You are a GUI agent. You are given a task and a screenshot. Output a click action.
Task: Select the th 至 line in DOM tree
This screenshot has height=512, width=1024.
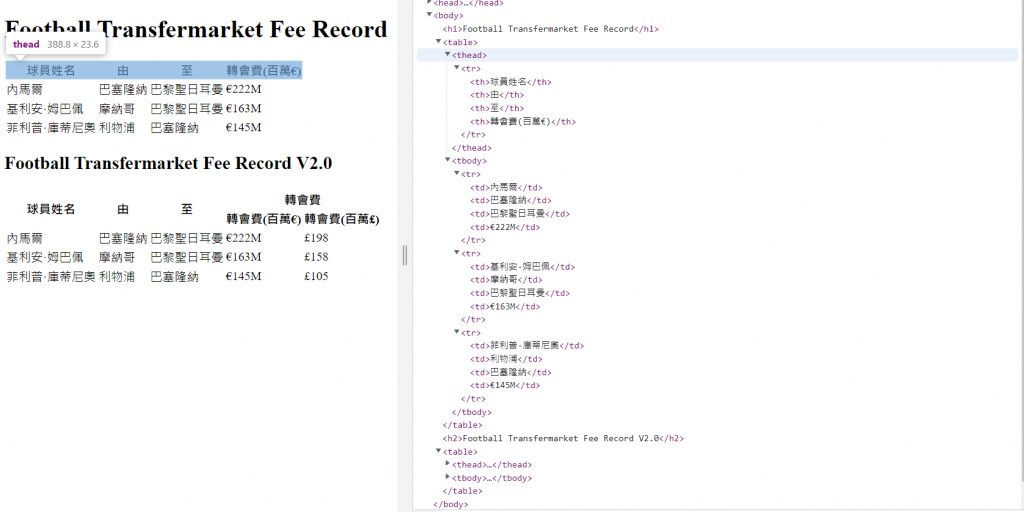point(497,108)
